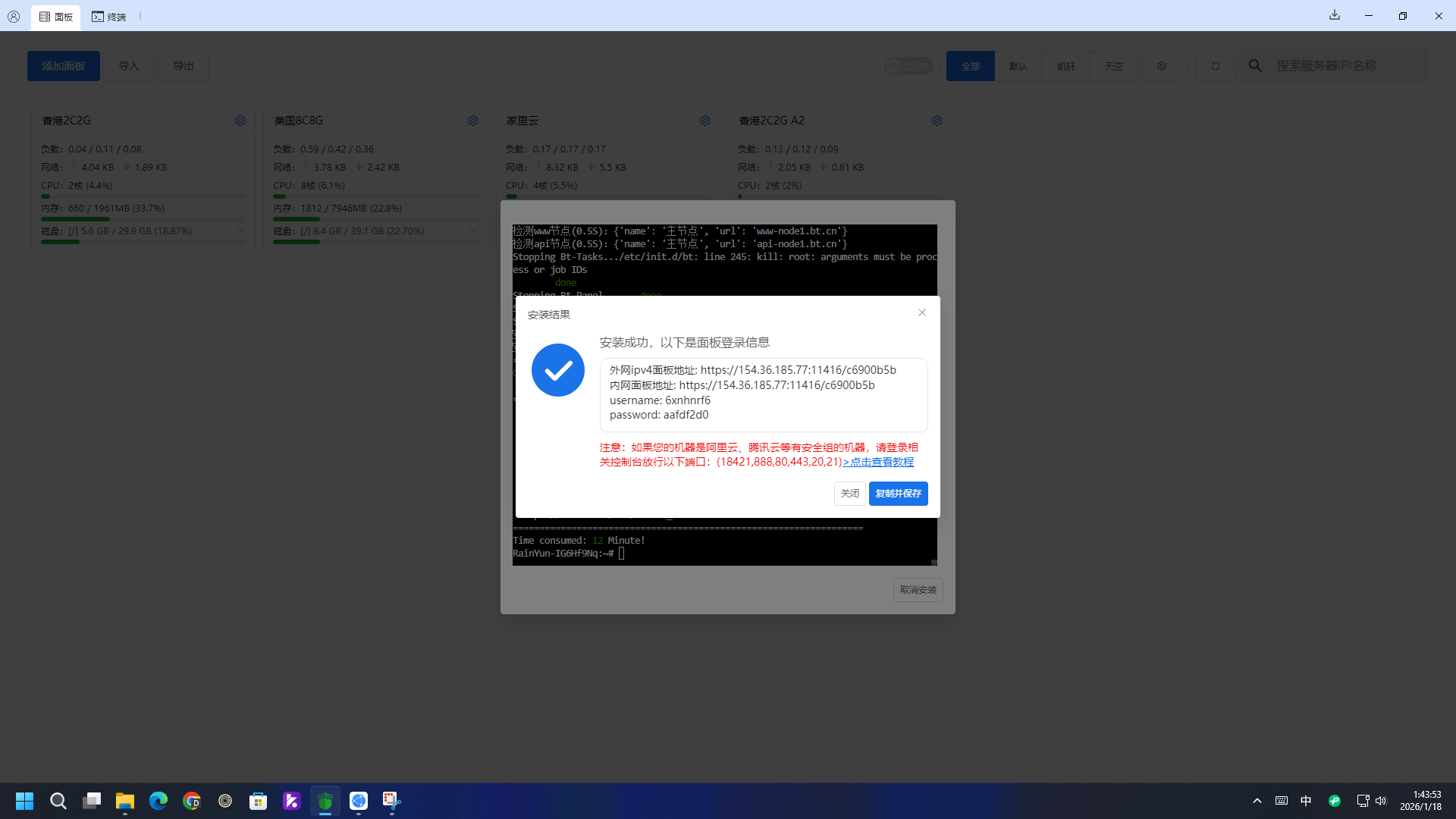
Task: Click the 关闭 button in dialog
Action: tap(849, 494)
